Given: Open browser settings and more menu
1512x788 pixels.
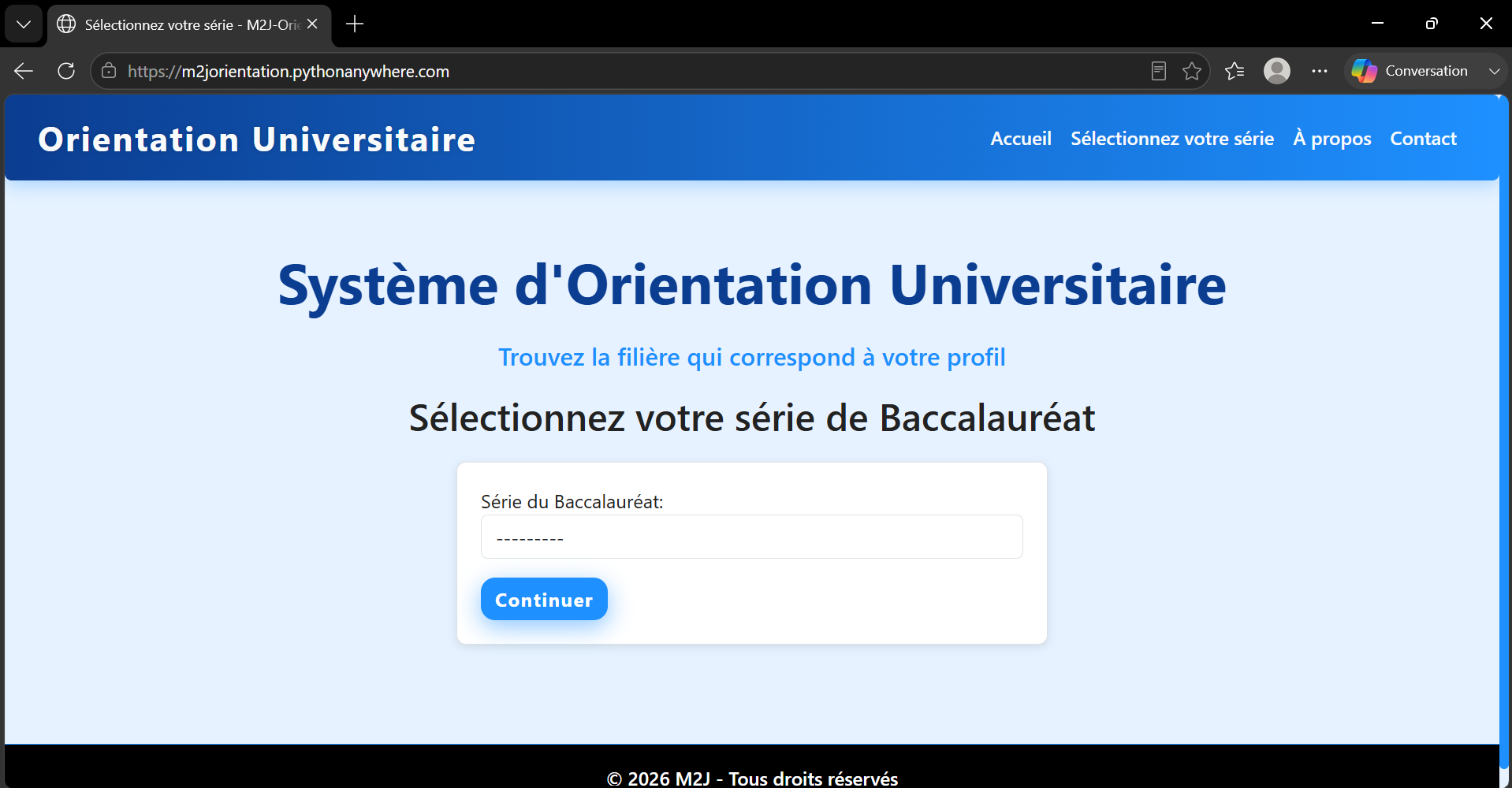Looking at the screenshot, I should [1320, 71].
